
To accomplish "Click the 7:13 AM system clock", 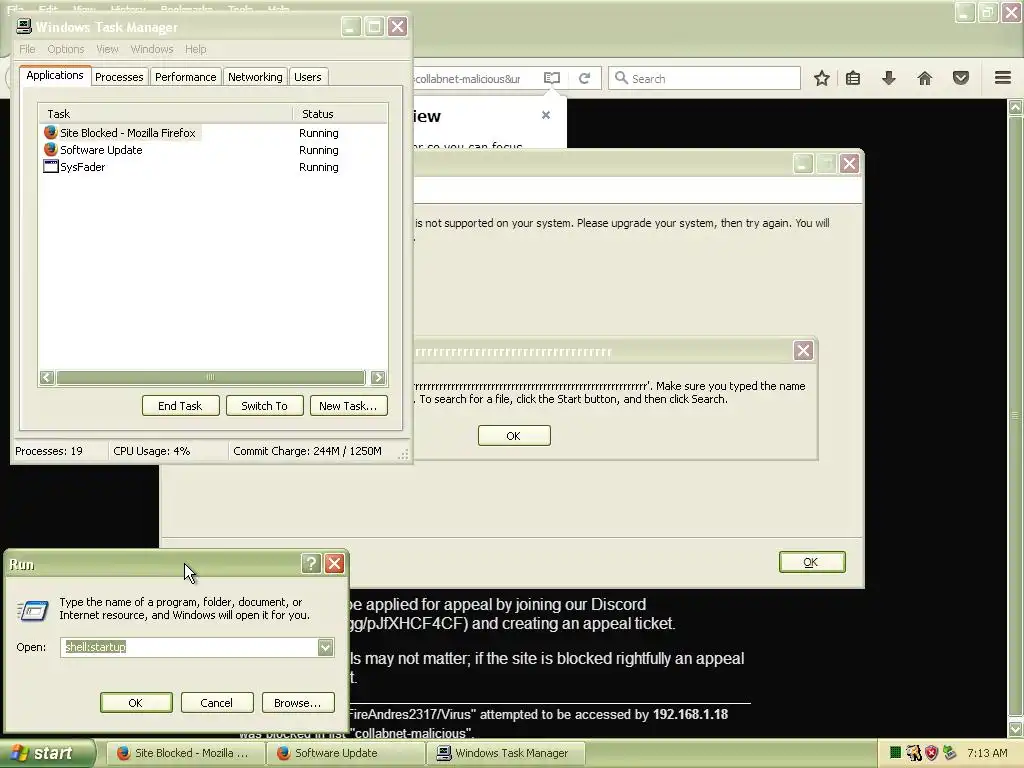I will tap(987, 753).
